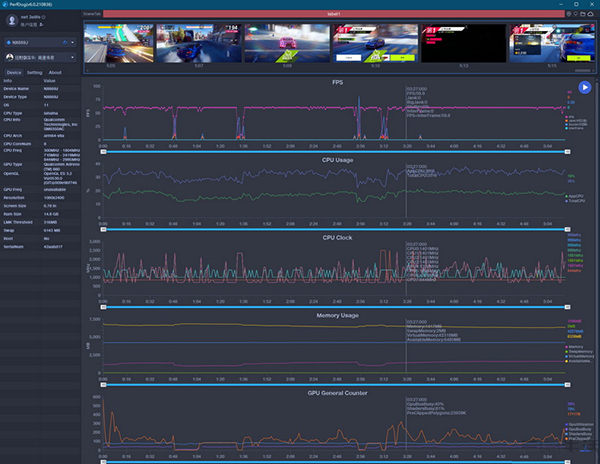Viewport: 600px width, 464px height.
Task: Switch to the Setting tab
Action: (34, 73)
